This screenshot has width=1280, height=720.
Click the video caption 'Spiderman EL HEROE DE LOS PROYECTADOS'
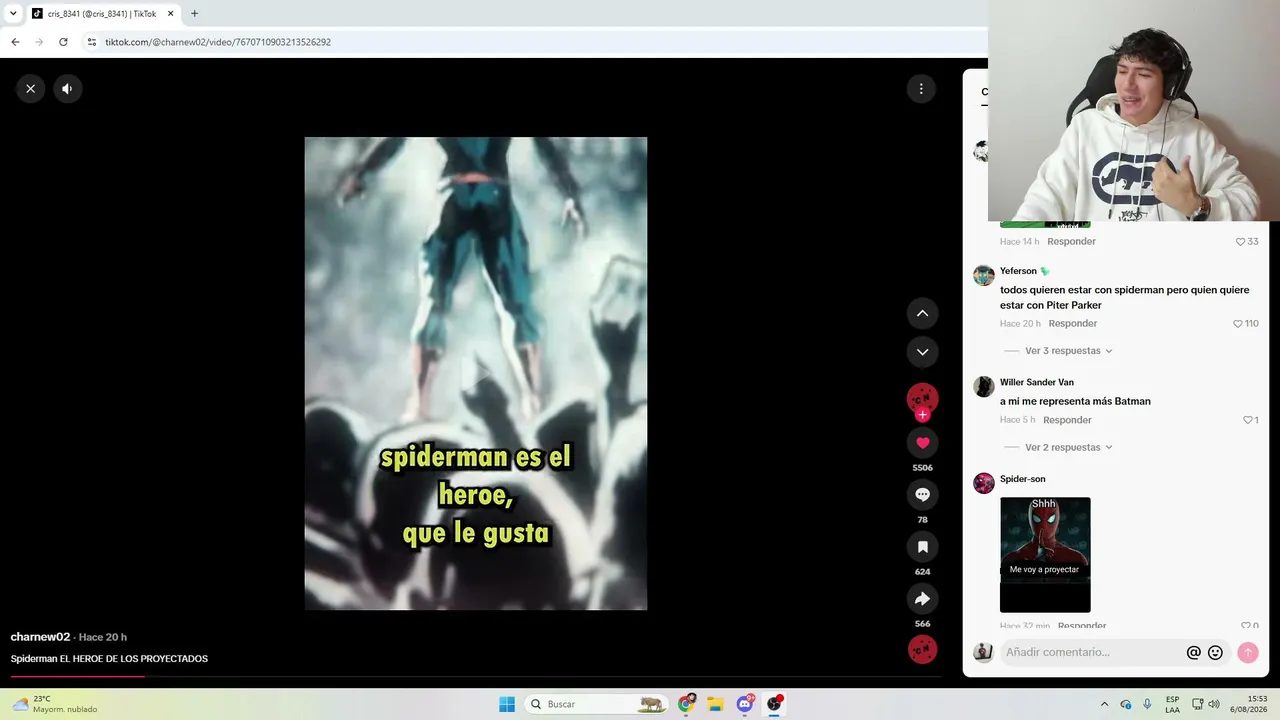click(109, 659)
